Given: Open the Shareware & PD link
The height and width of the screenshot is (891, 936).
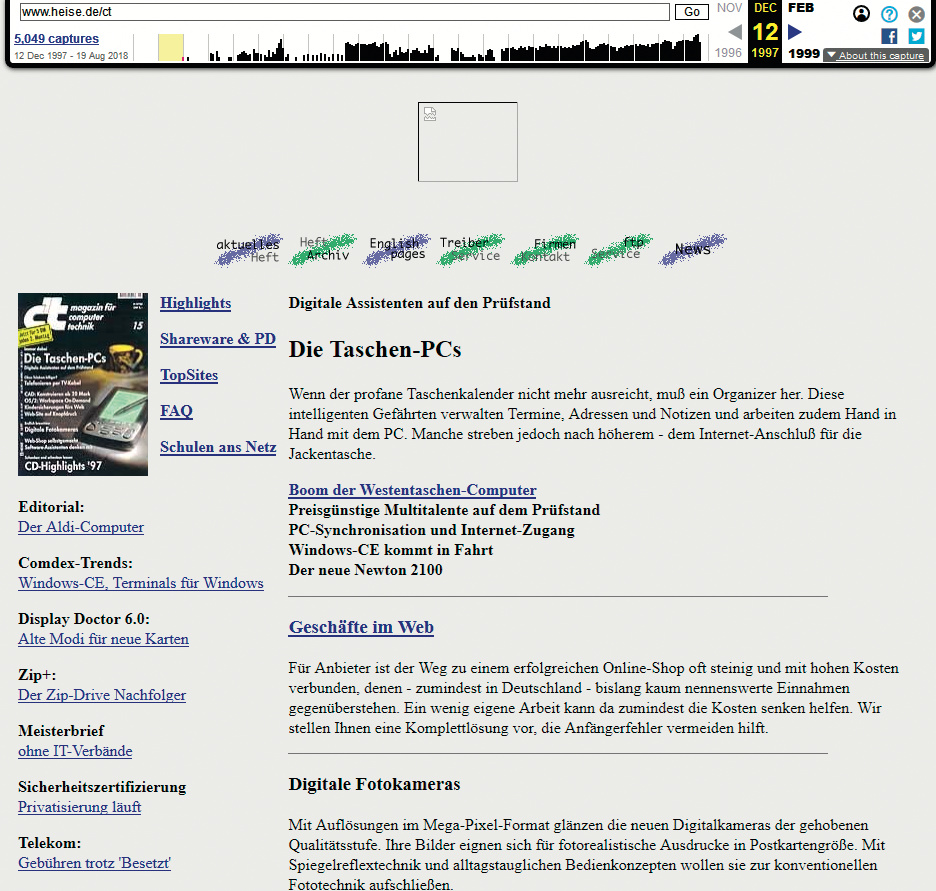Looking at the screenshot, I should pyautogui.click(x=217, y=339).
